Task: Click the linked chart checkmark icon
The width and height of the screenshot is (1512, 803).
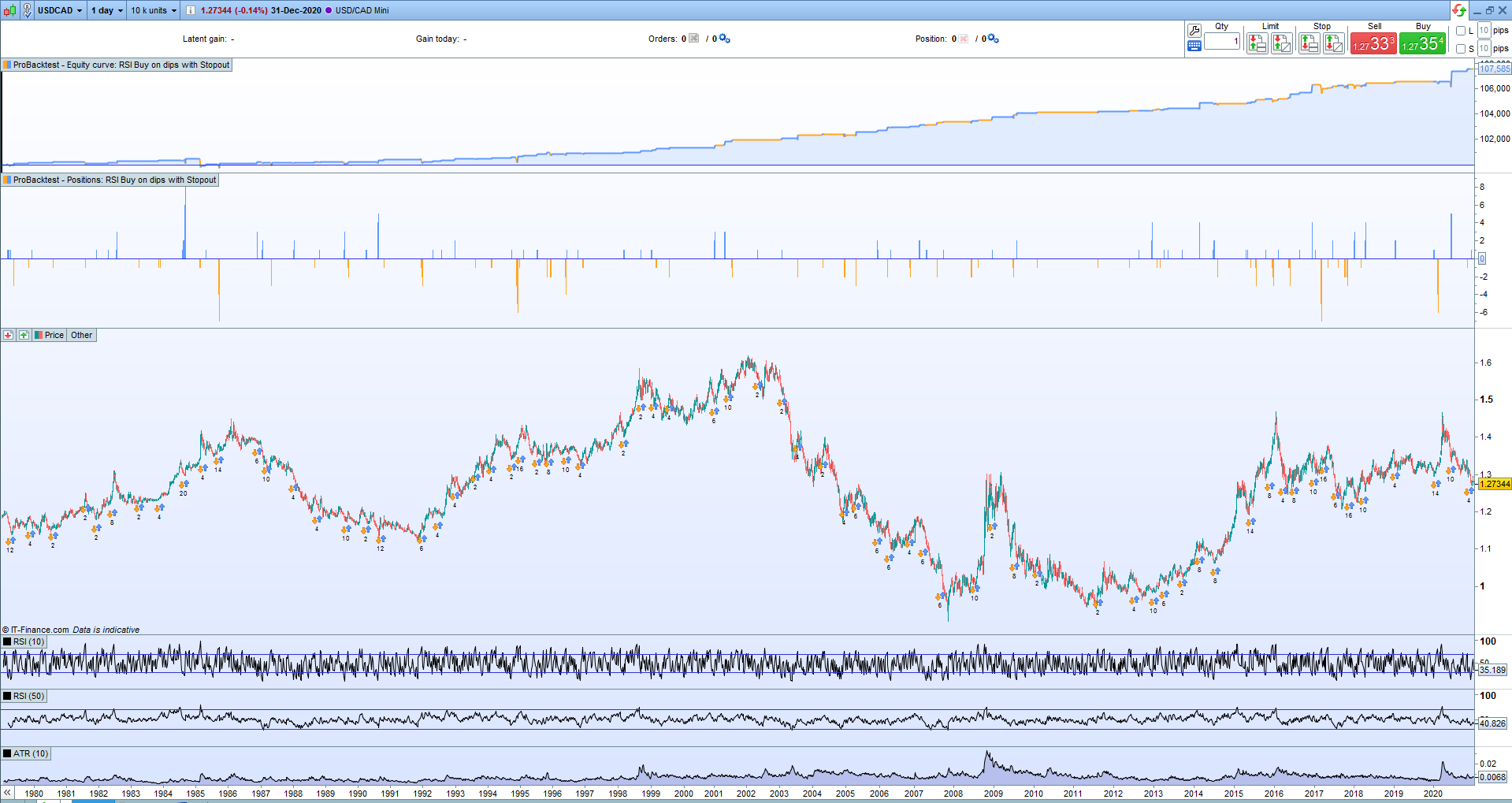Action: tap(27, 10)
